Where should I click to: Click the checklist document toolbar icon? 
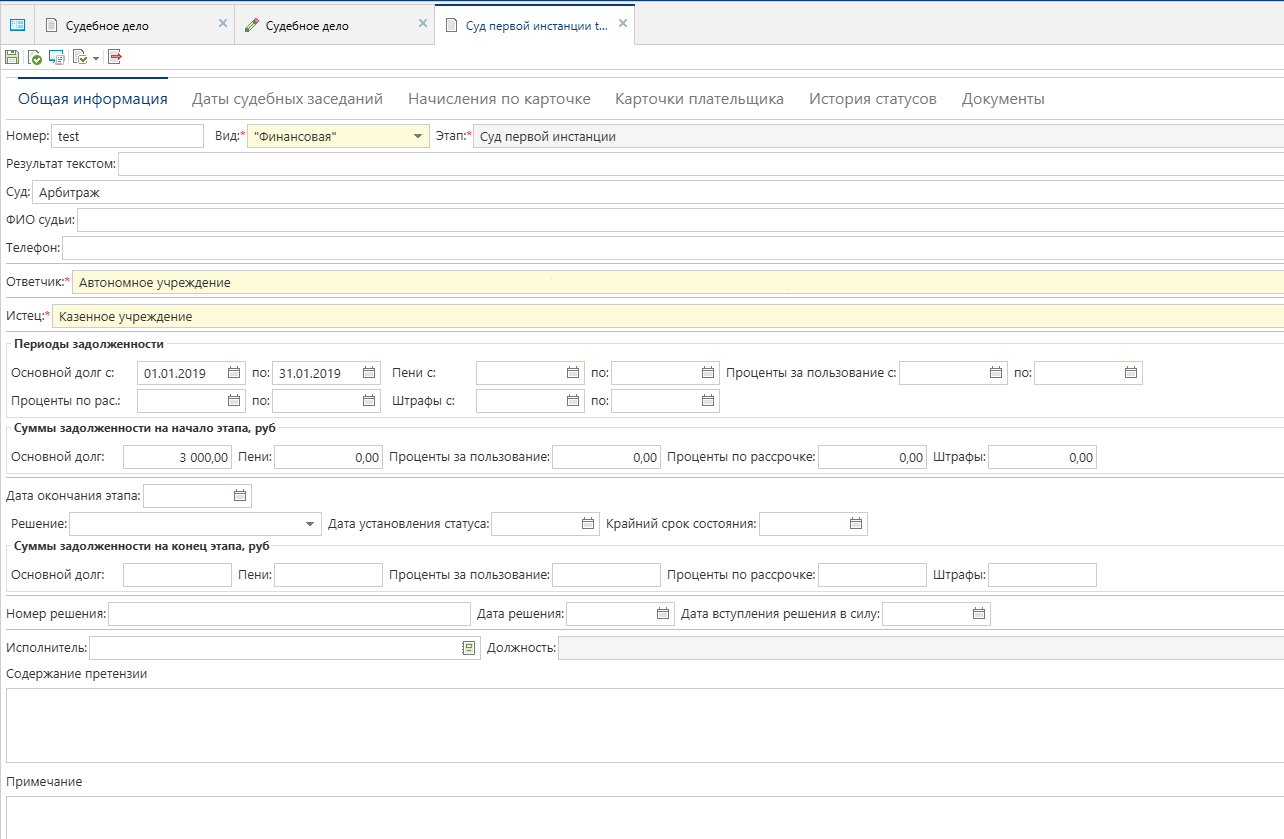click(80, 58)
